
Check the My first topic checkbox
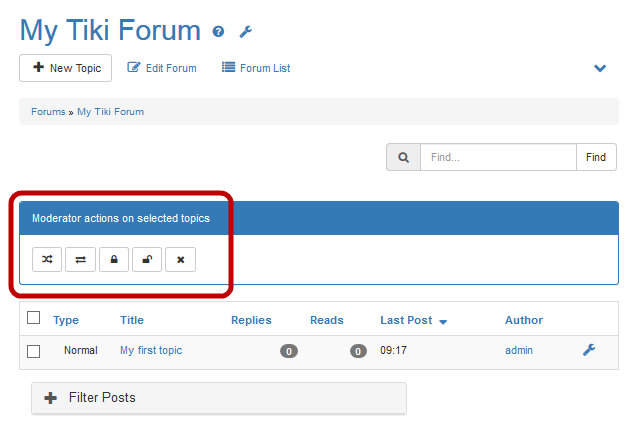click(34, 351)
